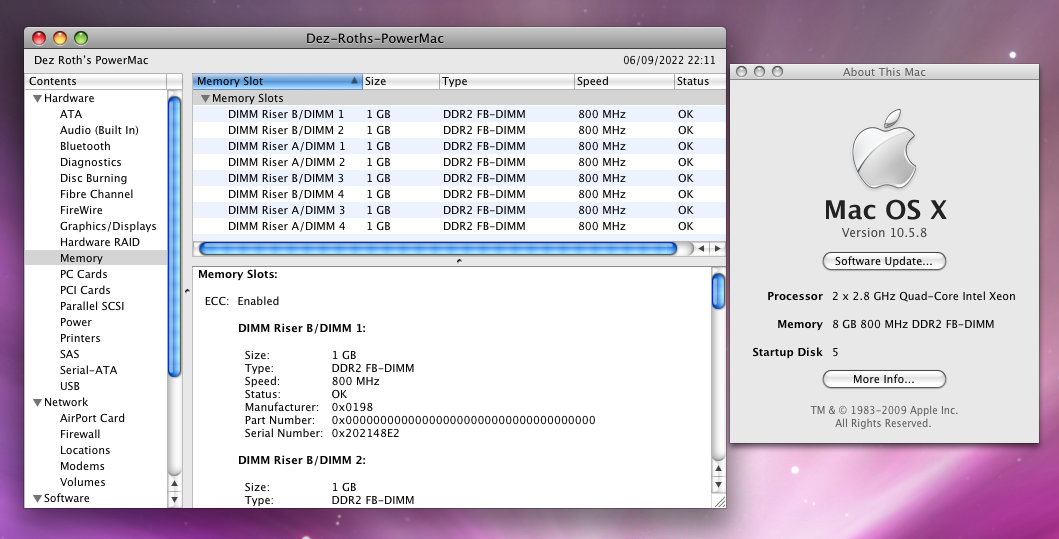The image size is (1059, 539).
Task: Click right scroll arrow of memory table
Action: (717, 249)
